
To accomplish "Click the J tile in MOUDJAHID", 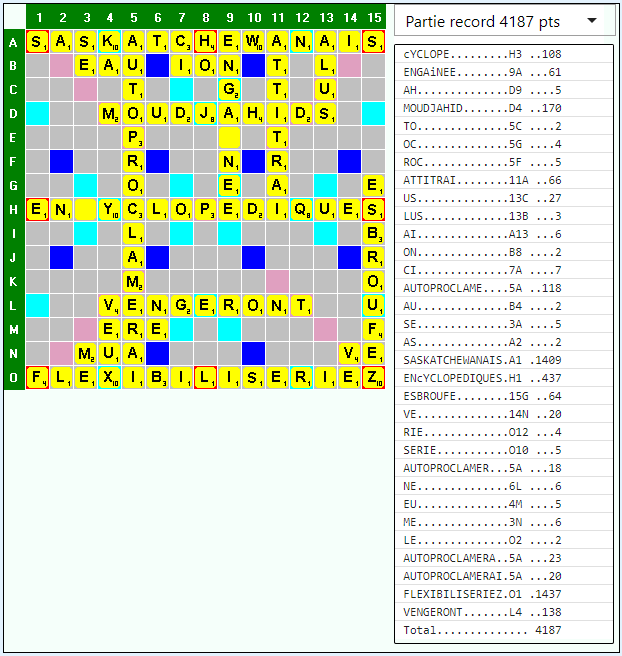I will click(205, 113).
